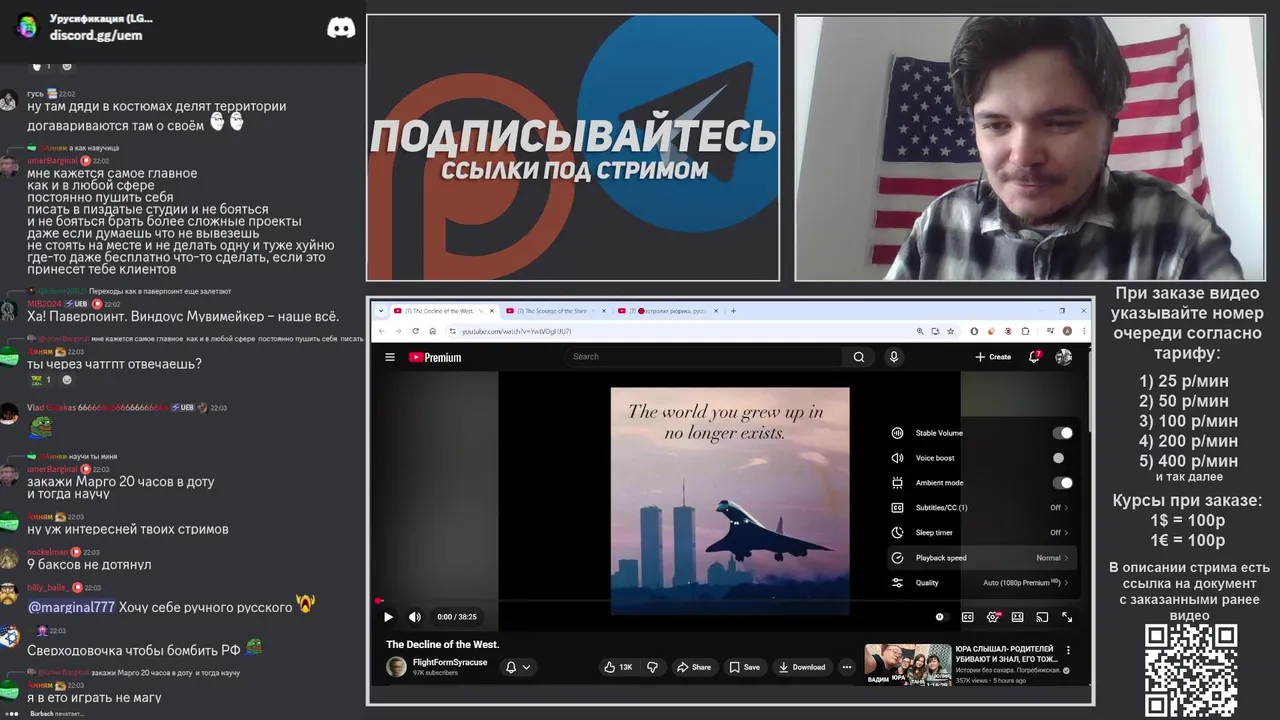The width and height of the screenshot is (1280, 720).
Task: Open the Subtitles/CC (1) submenu
Action: [x=981, y=508]
